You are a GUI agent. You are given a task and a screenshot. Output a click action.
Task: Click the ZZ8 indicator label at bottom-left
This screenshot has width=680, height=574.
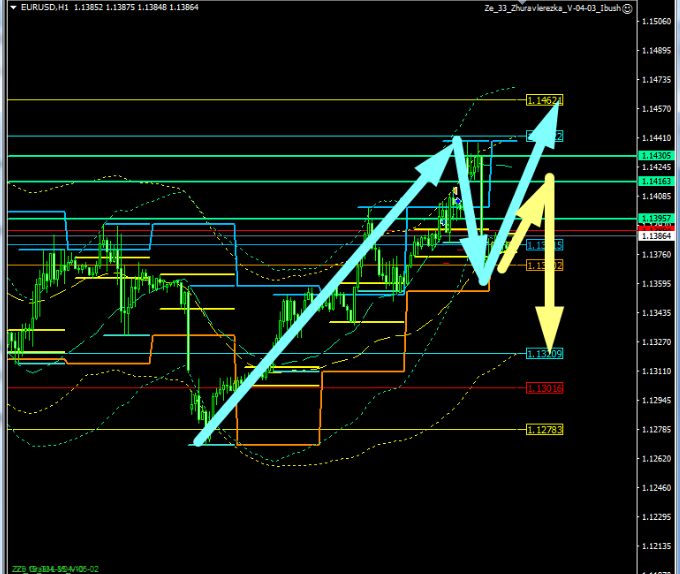(x=16, y=568)
